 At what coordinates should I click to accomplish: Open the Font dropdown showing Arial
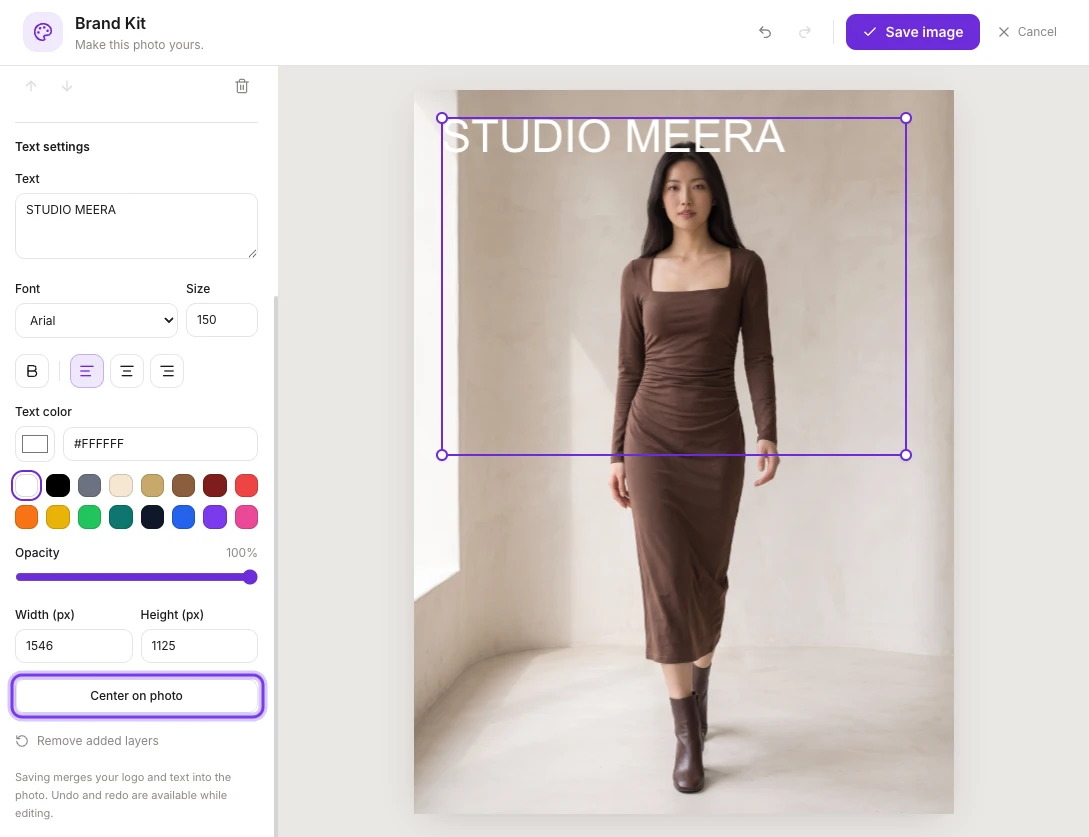coord(97,320)
